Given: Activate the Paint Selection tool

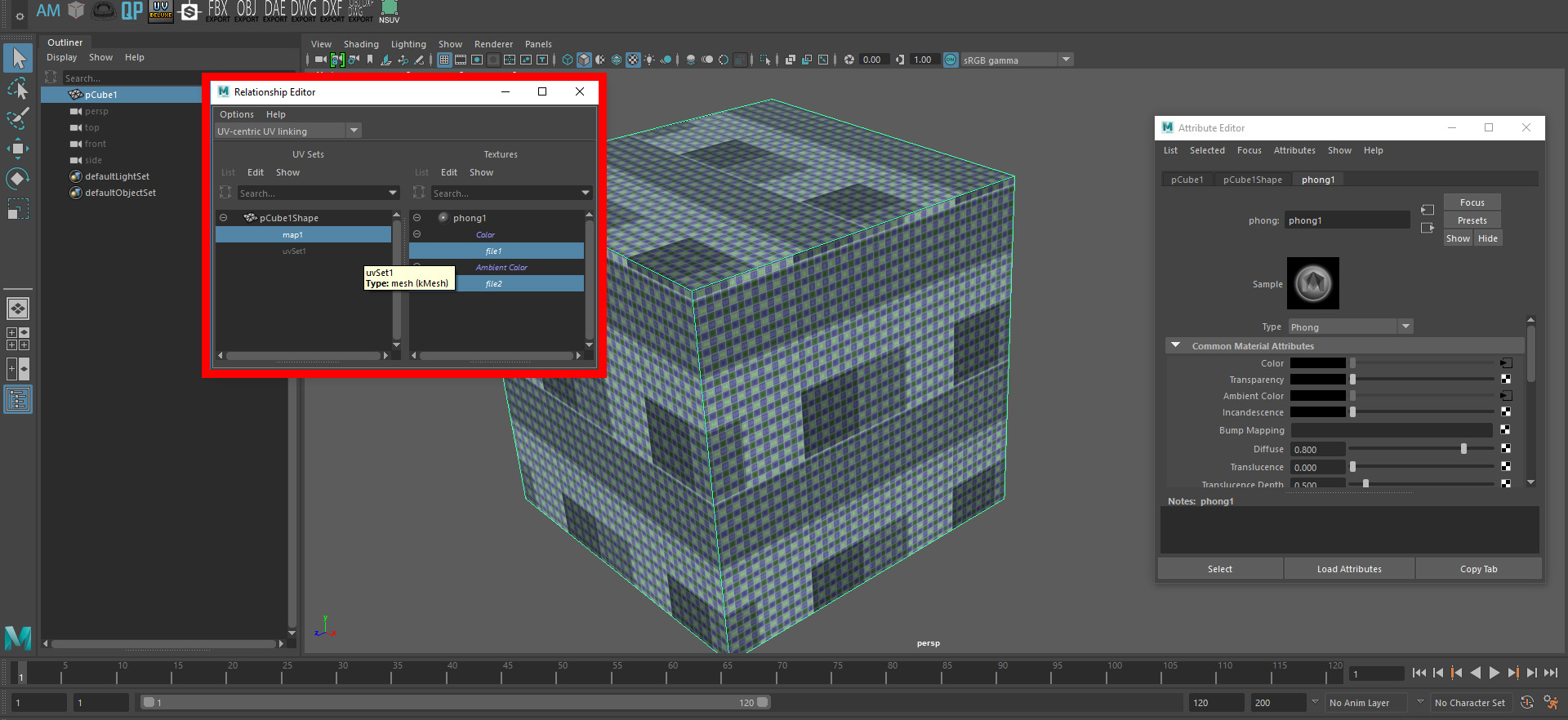Looking at the screenshot, I should (x=18, y=118).
